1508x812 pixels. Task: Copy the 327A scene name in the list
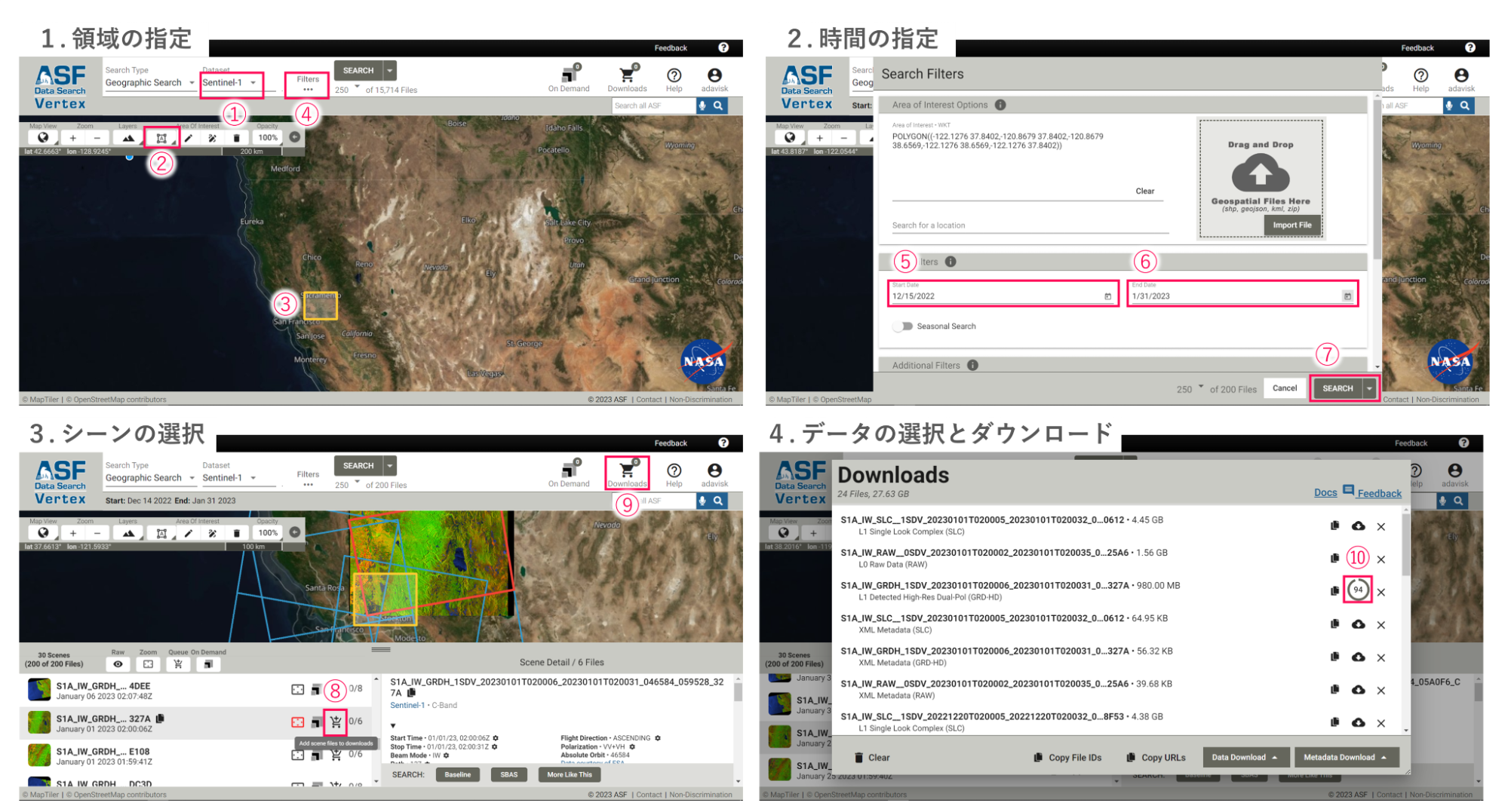[160, 719]
